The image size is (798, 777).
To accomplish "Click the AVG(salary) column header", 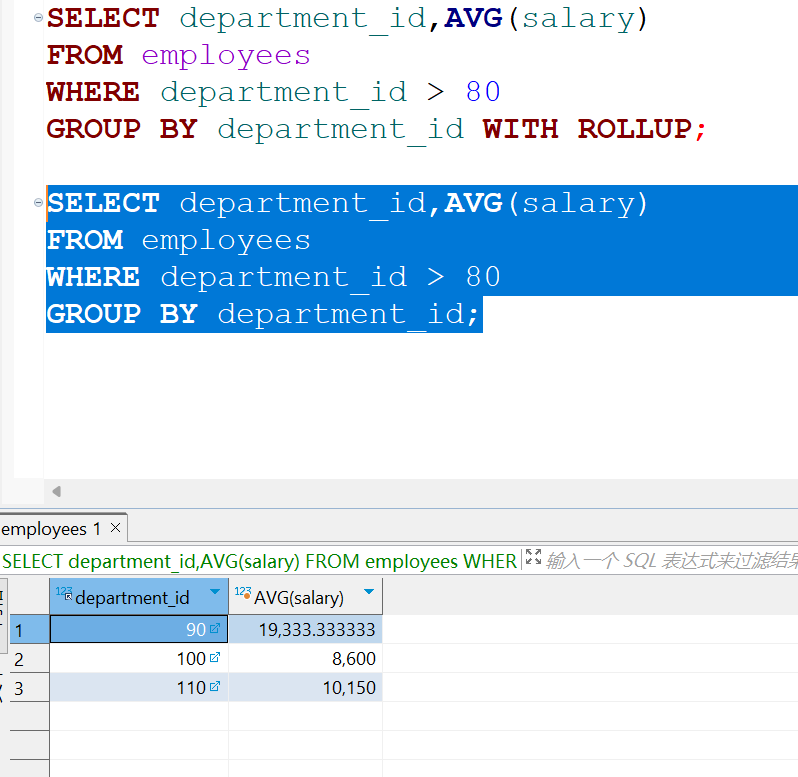I will (x=299, y=598).
